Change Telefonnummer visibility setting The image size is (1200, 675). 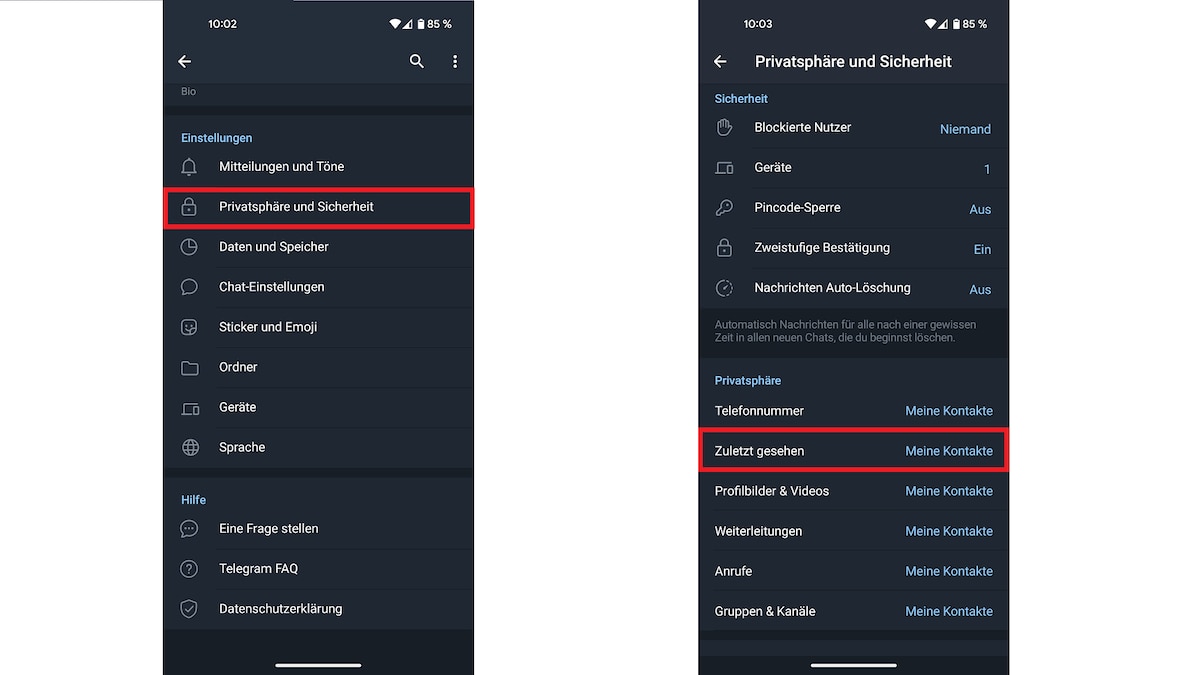(x=854, y=411)
